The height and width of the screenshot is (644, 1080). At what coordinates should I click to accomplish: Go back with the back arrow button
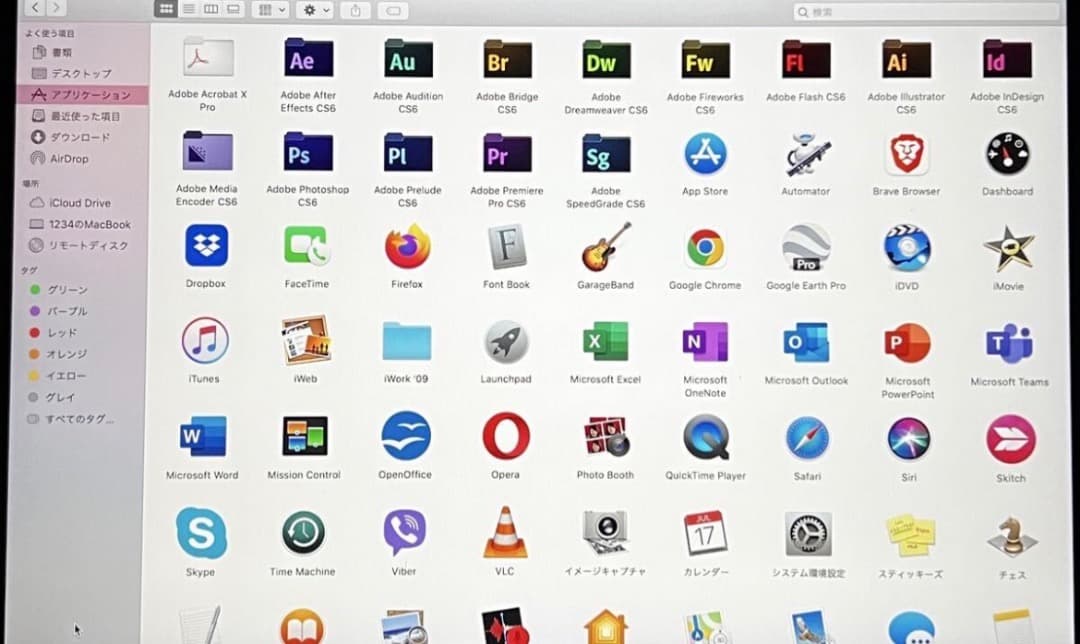click(x=35, y=8)
